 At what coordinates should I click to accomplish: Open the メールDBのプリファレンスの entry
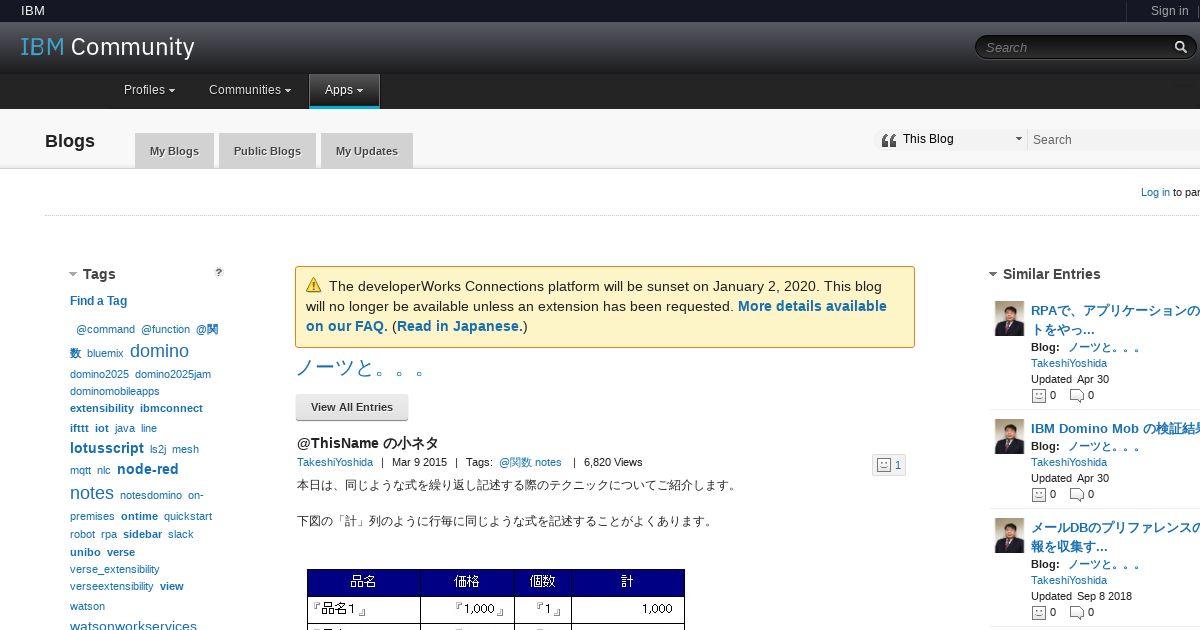click(x=1115, y=536)
